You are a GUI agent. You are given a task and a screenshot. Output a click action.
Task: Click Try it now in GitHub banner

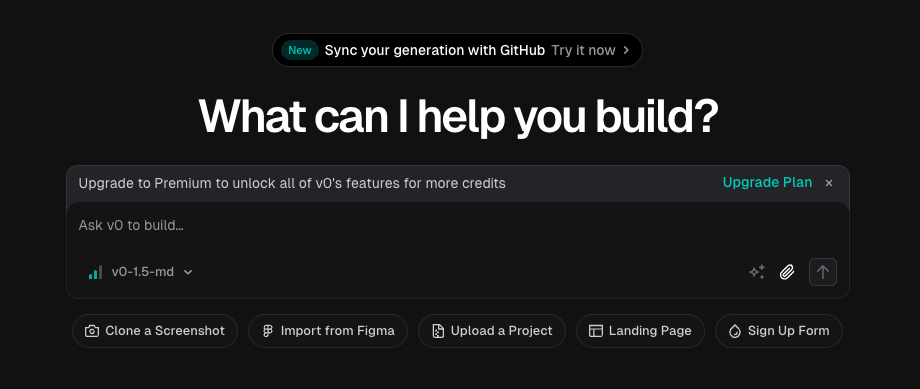point(583,50)
